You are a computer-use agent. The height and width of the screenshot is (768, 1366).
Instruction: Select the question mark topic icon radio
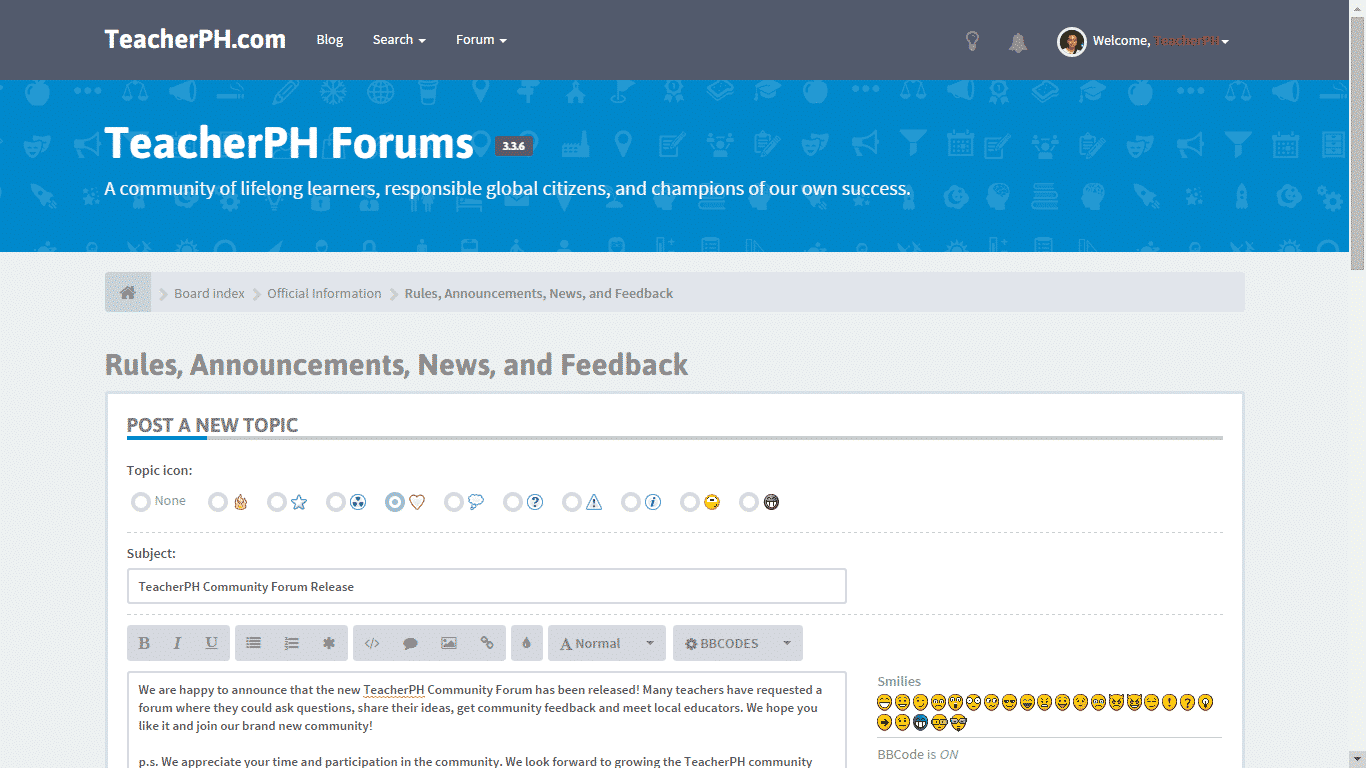(513, 502)
